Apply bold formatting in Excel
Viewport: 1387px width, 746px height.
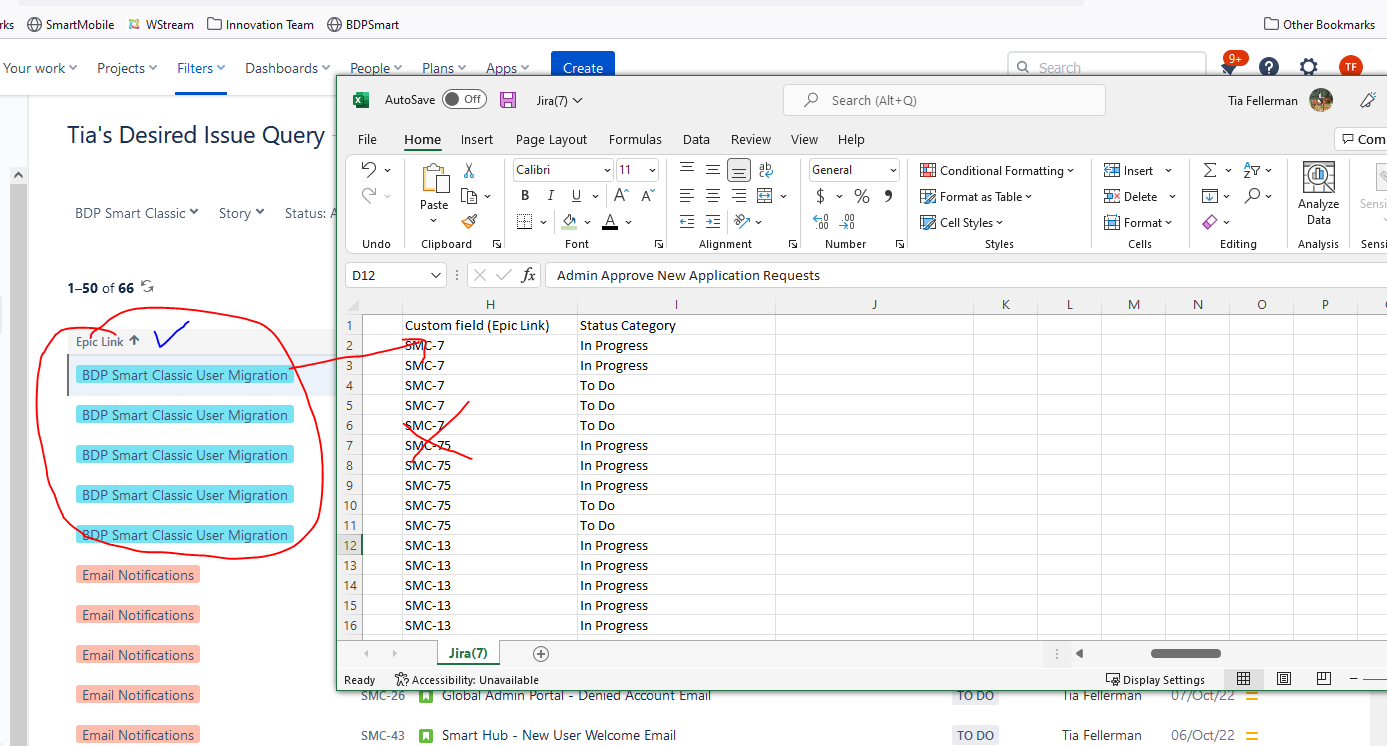pyautogui.click(x=524, y=196)
